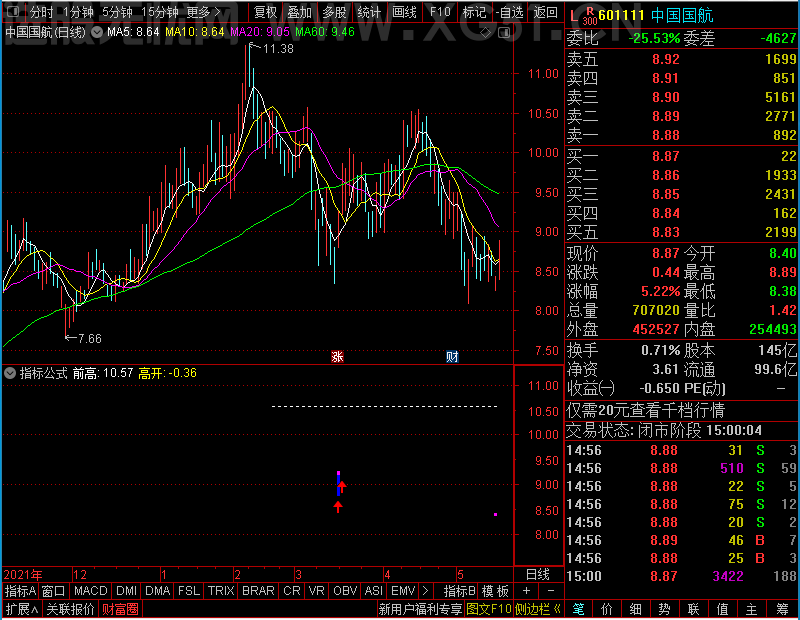Click the 叠加 overlay button
Screen dimensions: 800x620
[x=299, y=12]
